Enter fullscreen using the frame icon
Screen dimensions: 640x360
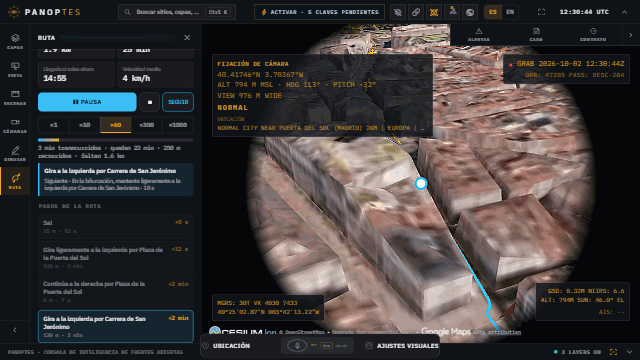pyautogui.click(x=541, y=12)
